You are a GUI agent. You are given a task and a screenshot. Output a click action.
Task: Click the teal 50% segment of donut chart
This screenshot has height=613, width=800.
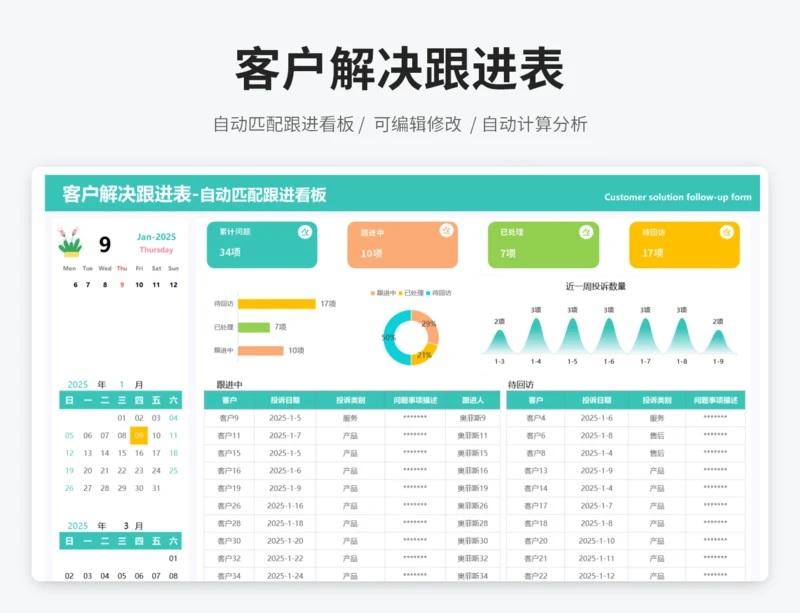pos(392,338)
